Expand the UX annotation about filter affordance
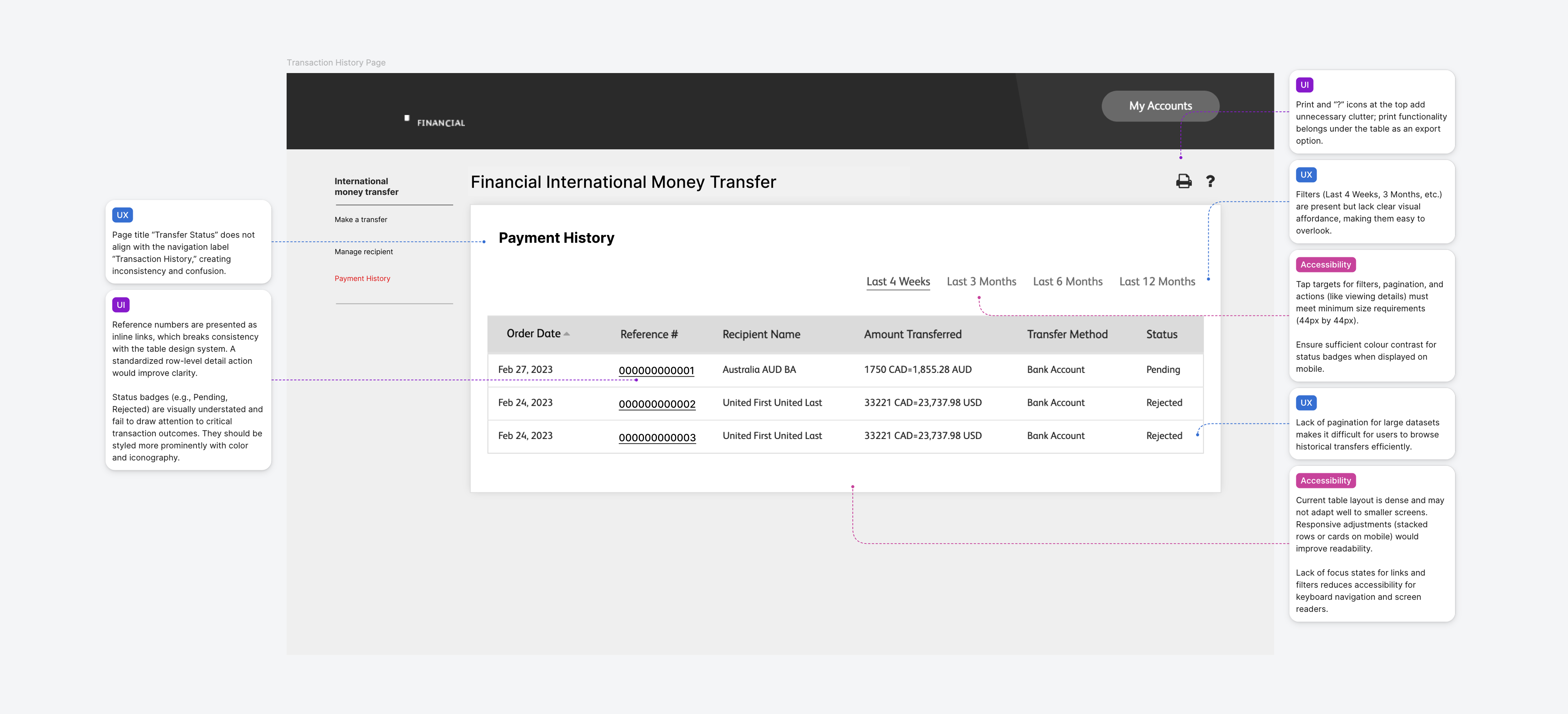This screenshot has height=714, width=1568. (1306, 175)
